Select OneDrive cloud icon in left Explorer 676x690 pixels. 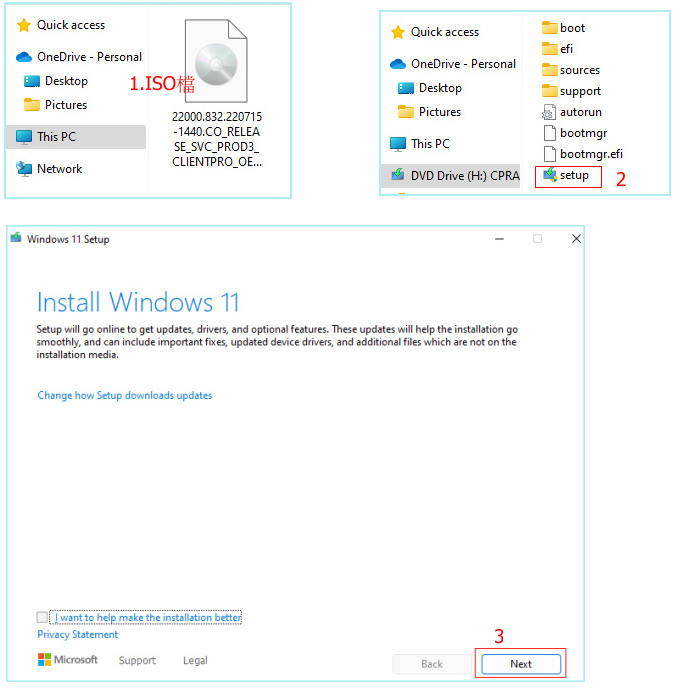(24, 57)
